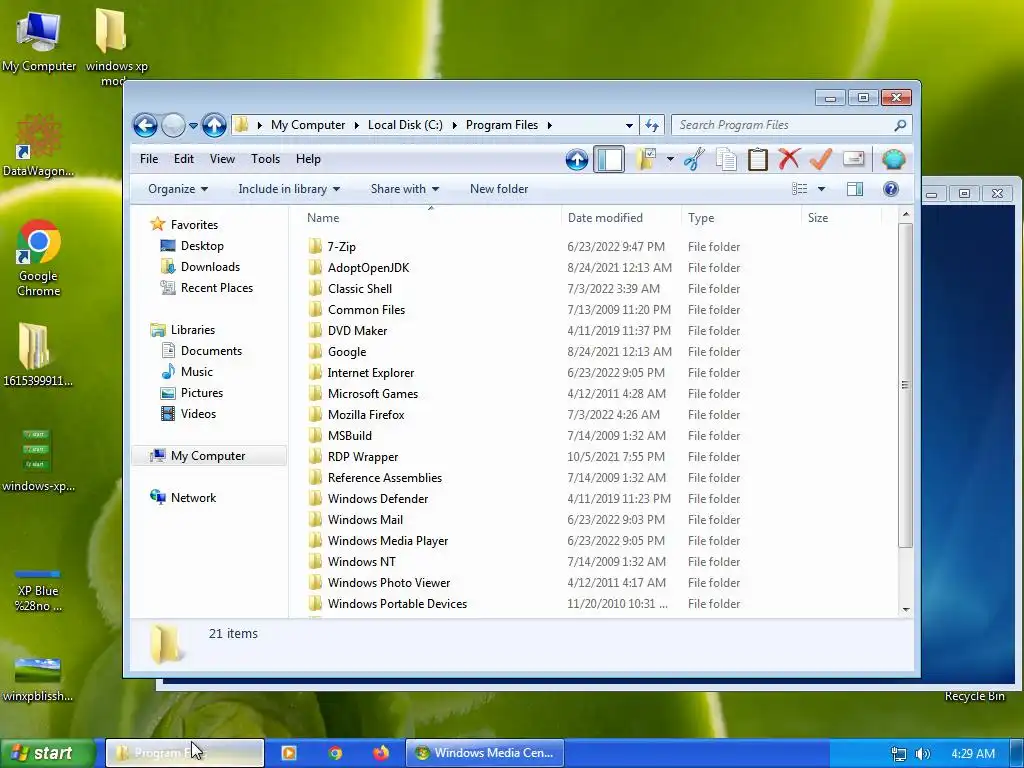Expand the Share with dropdown
Viewport: 1024px width, 768px height.
pos(404,189)
